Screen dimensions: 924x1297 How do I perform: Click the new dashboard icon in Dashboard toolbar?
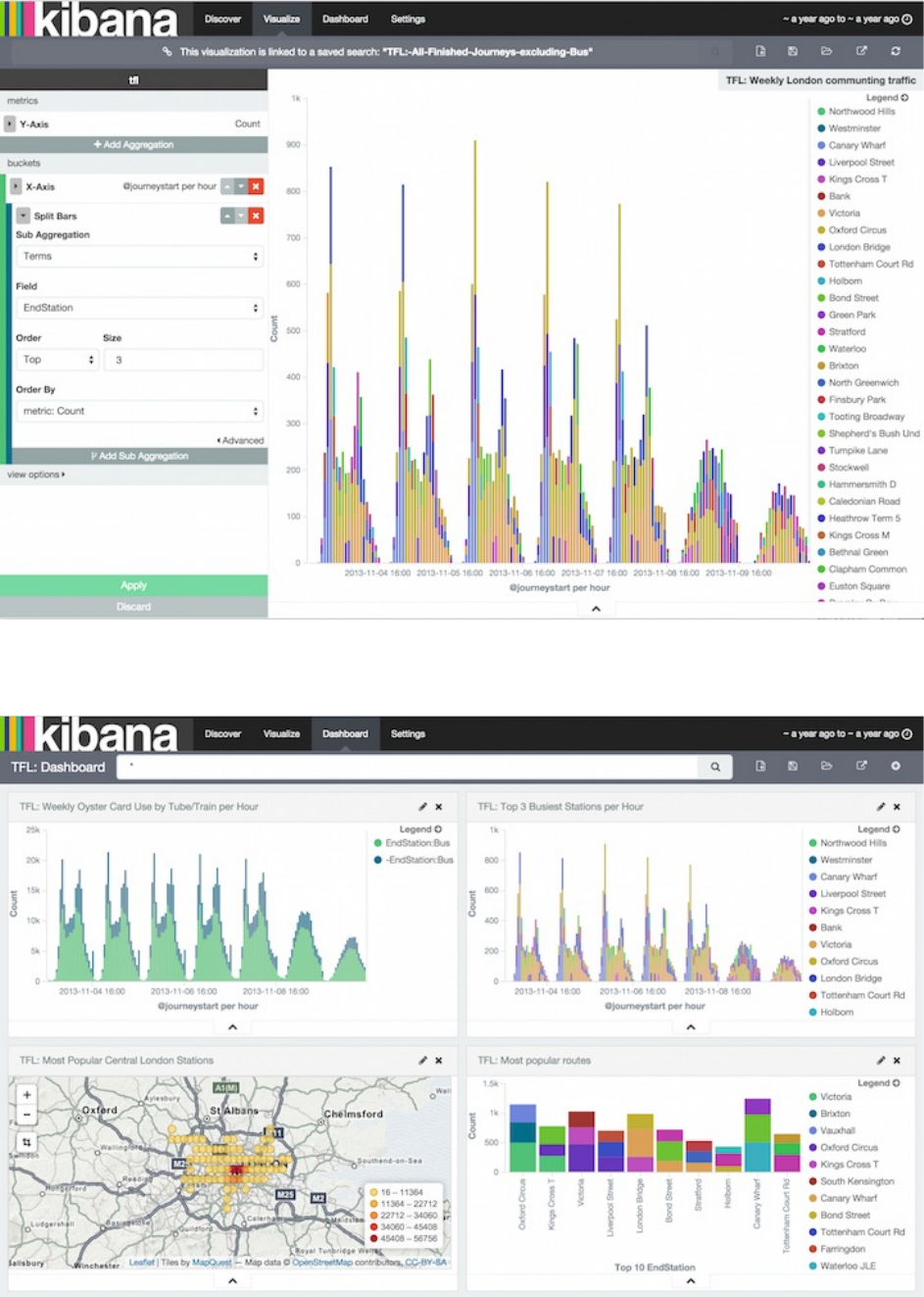click(760, 766)
